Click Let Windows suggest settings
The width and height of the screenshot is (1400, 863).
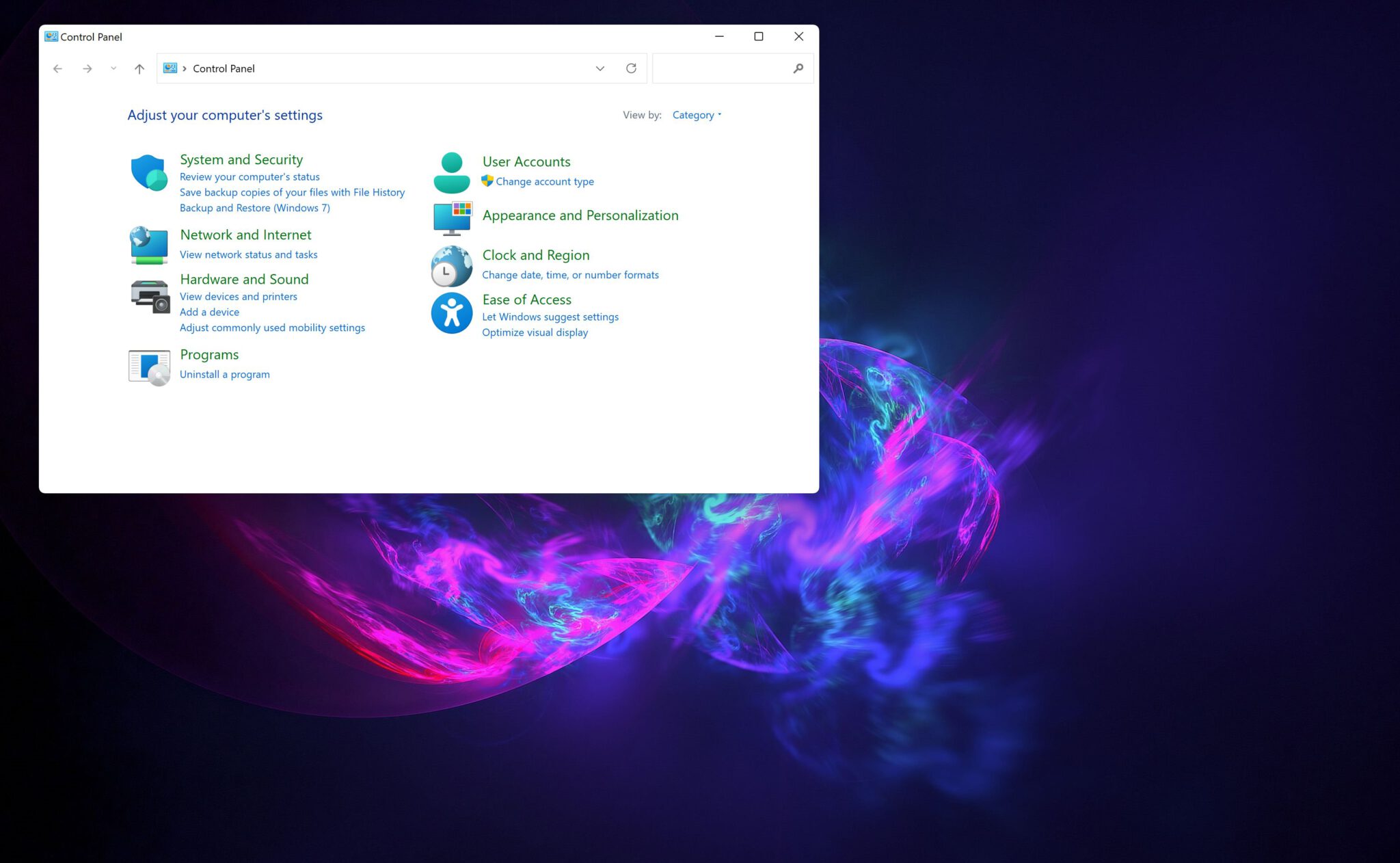pyautogui.click(x=550, y=317)
